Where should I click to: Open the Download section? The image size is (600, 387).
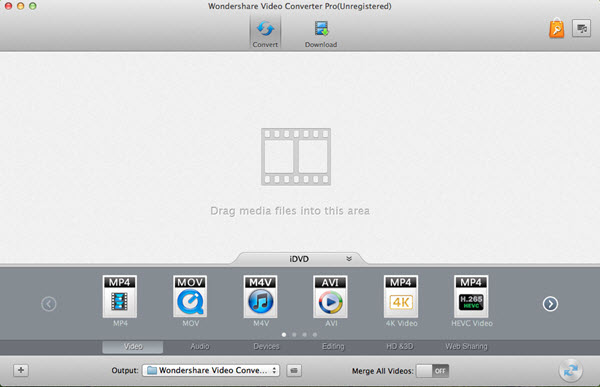pyautogui.click(x=321, y=34)
